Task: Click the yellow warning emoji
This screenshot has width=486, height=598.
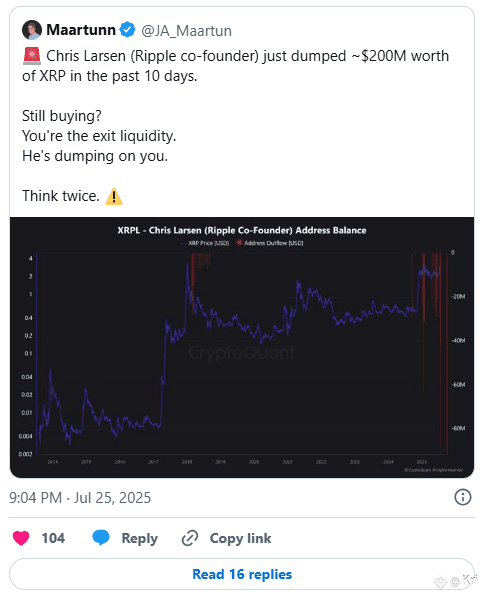Action: coord(114,196)
